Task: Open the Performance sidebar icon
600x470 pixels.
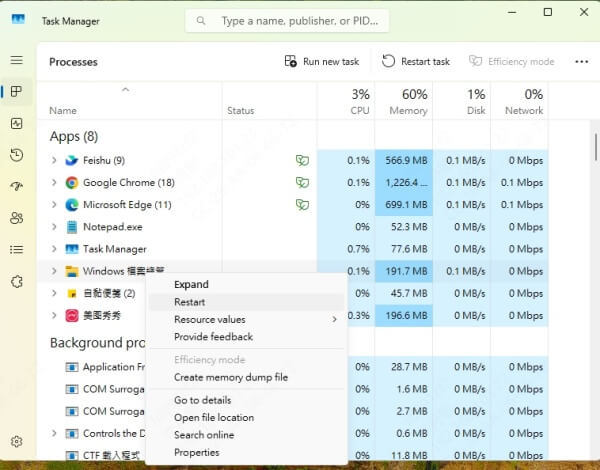Action: pos(16,123)
